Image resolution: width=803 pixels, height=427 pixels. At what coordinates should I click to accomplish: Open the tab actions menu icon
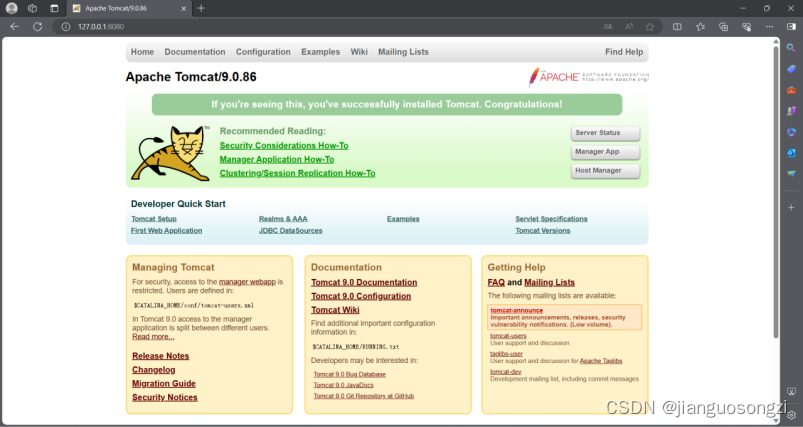[x=54, y=8]
